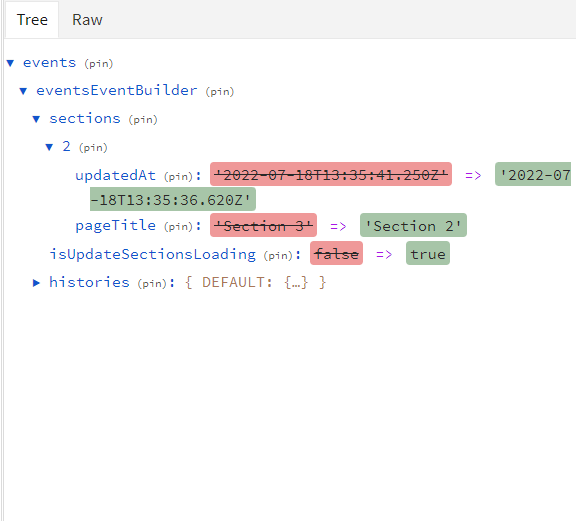
Task: Click the added true value
Action: (x=428, y=253)
